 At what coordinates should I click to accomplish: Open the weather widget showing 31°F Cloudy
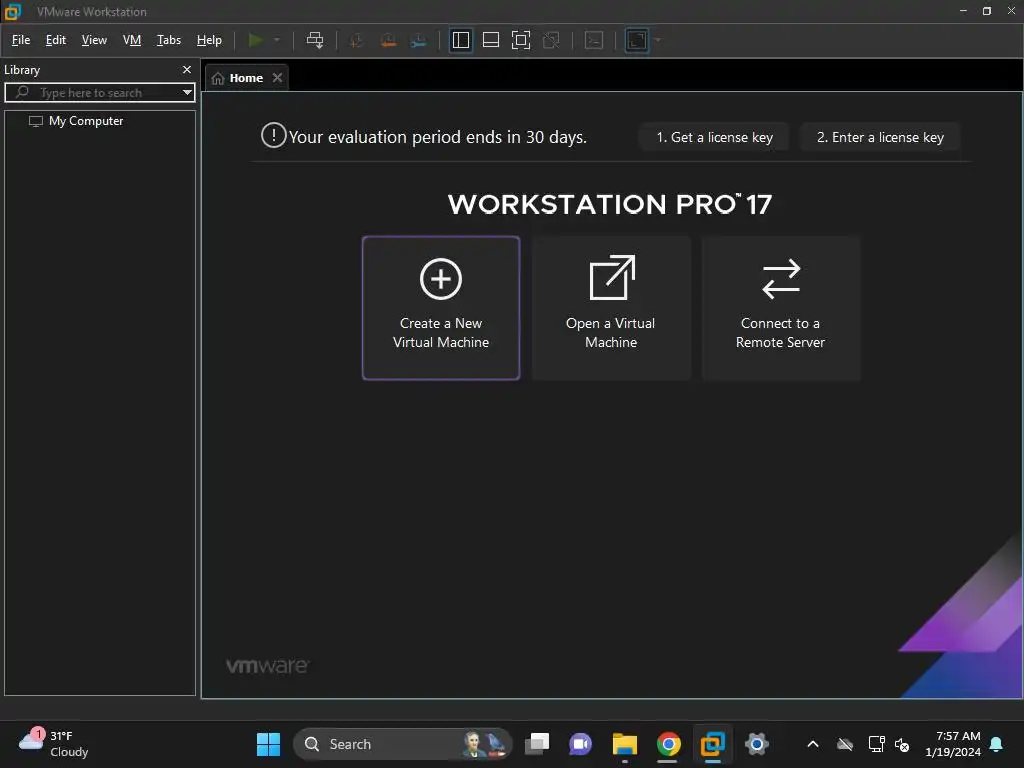(54, 744)
